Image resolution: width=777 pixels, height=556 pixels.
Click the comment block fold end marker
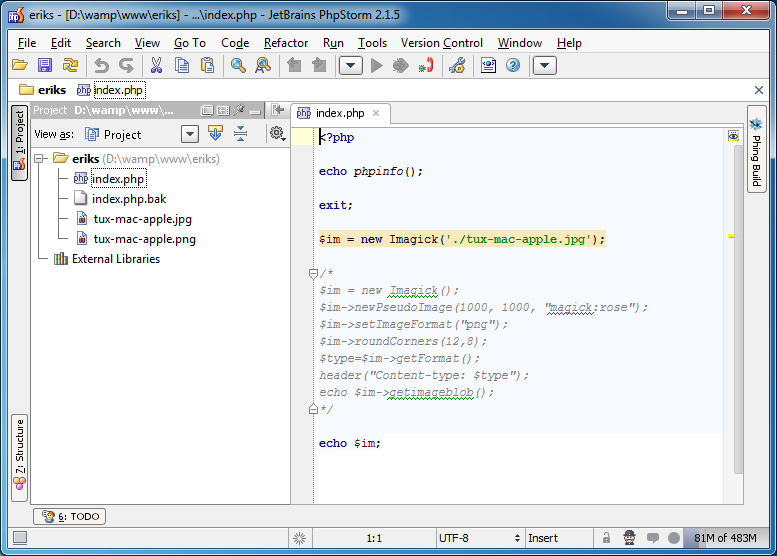(x=313, y=409)
